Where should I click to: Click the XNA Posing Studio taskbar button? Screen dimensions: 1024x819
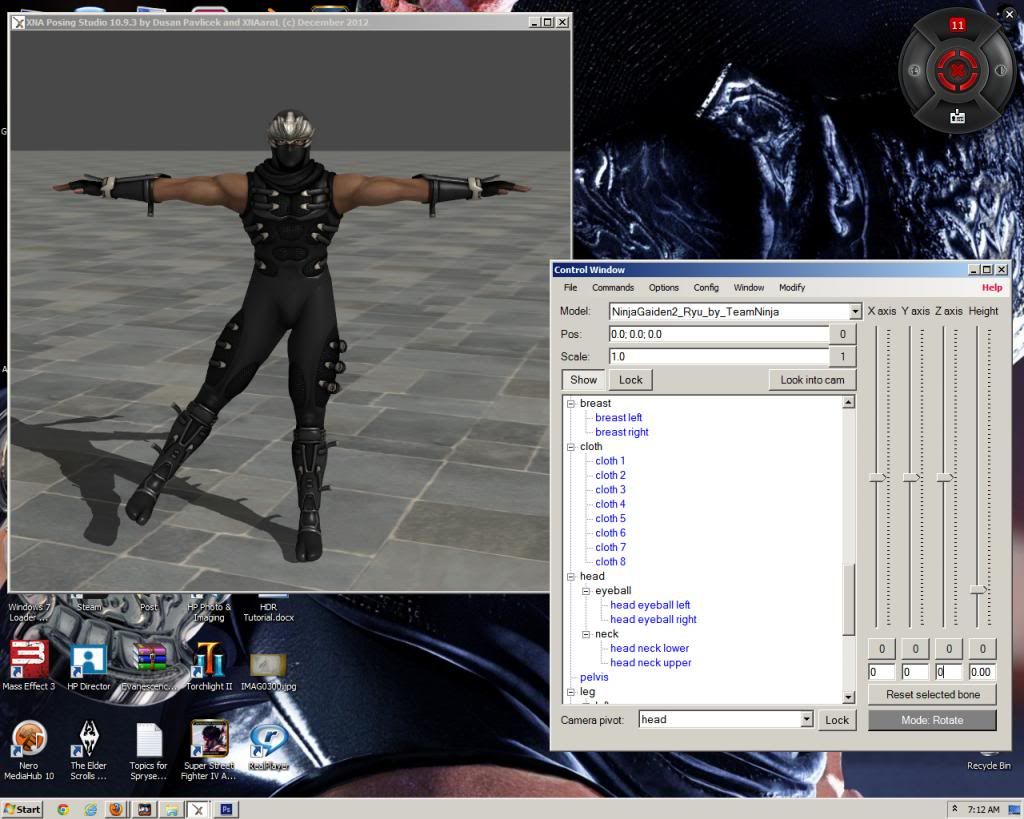coord(198,809)
